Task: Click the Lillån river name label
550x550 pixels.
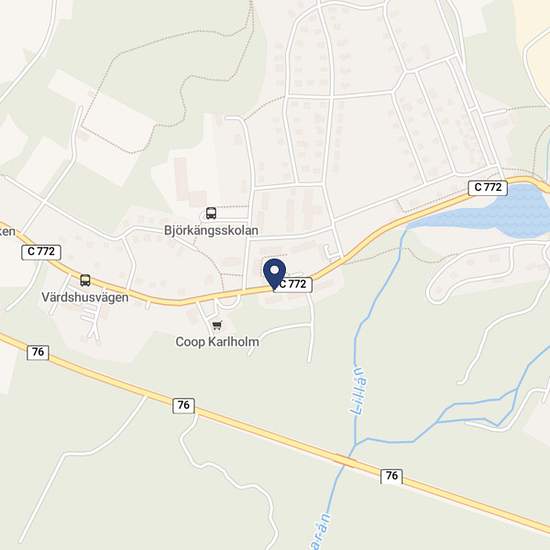Action: click(x=358, y=390)
